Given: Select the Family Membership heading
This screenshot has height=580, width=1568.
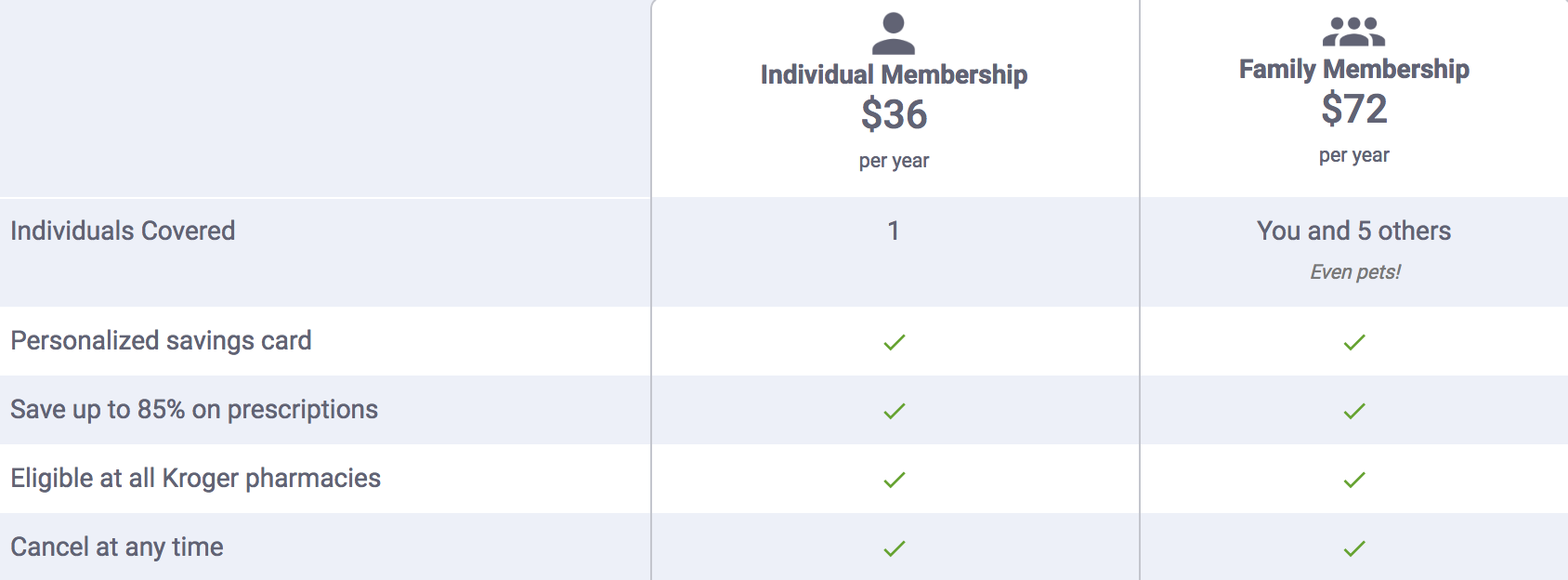Looking at the screenshot, I should click(x=1353, y=69).
